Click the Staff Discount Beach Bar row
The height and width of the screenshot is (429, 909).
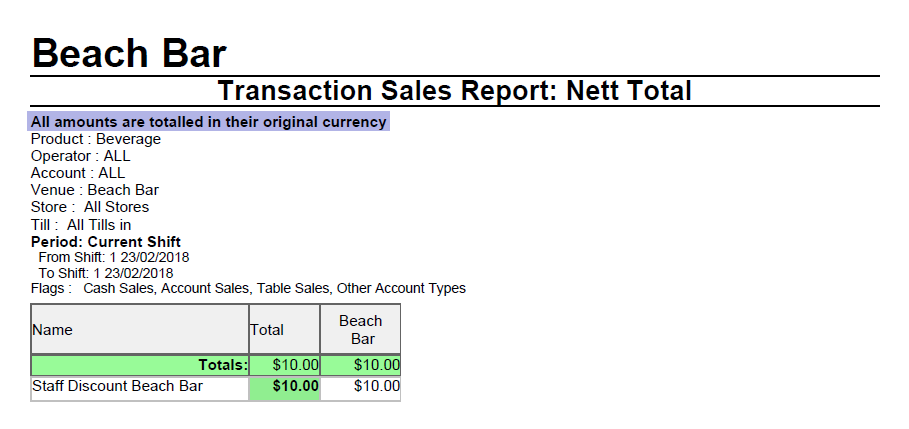[x=118, y=387]
